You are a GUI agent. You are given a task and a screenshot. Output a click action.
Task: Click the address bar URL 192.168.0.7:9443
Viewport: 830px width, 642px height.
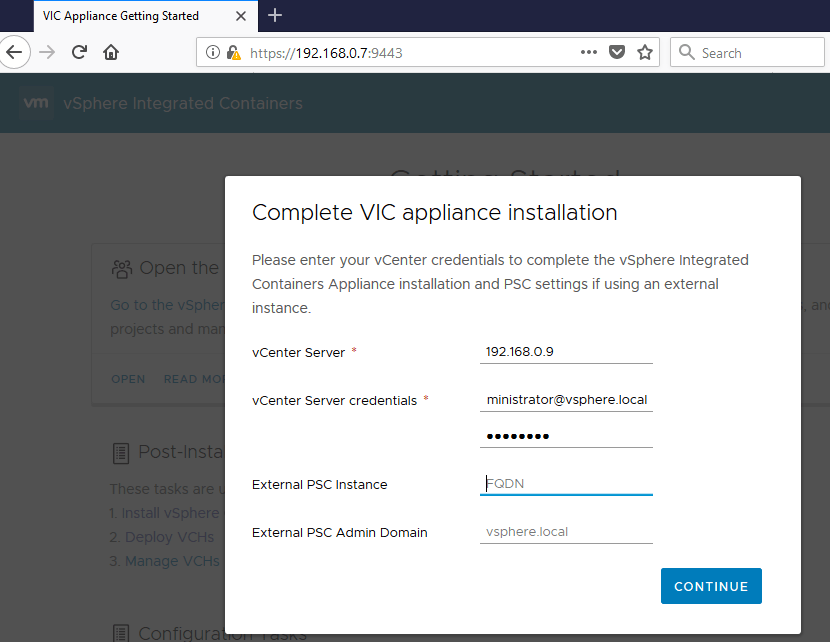pyautogui.click(x=326, y=53)
